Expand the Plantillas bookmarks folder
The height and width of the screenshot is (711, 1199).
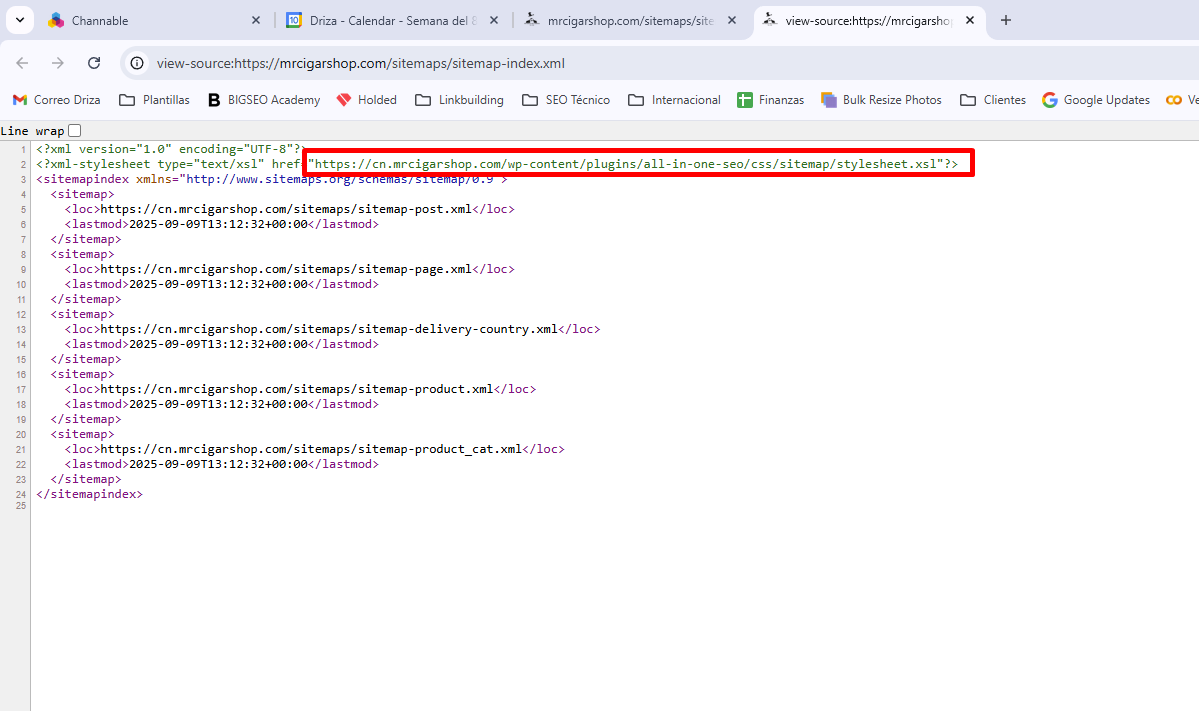(x=154, y=100)
